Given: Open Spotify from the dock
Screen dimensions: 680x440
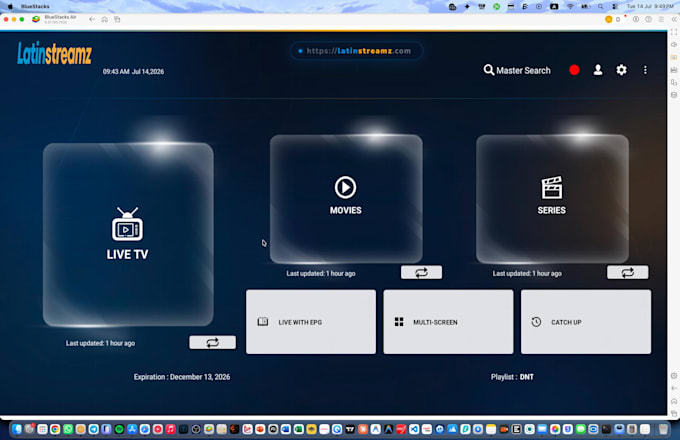Looking at the screenshot, I should (x=119, y=429).
